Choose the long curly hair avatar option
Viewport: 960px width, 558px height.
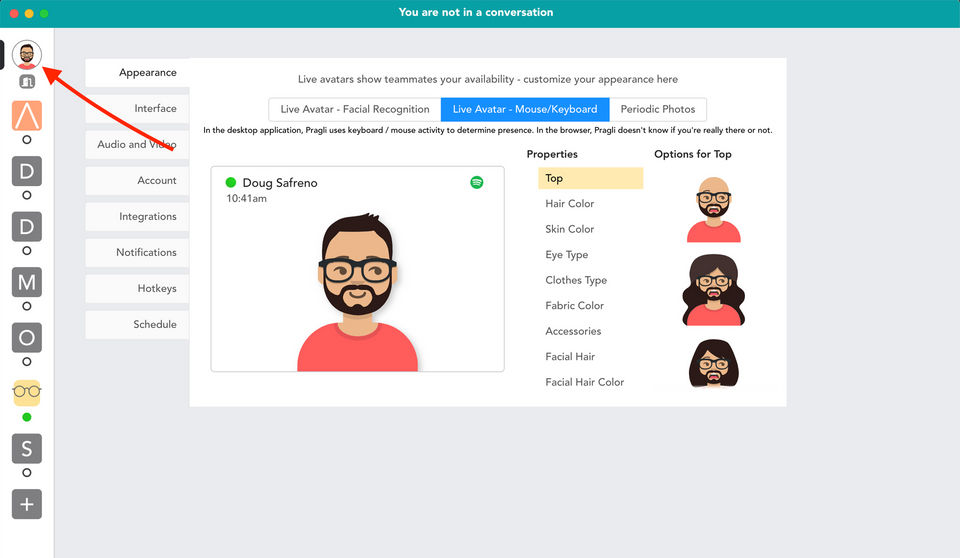[x=714, y=290]
